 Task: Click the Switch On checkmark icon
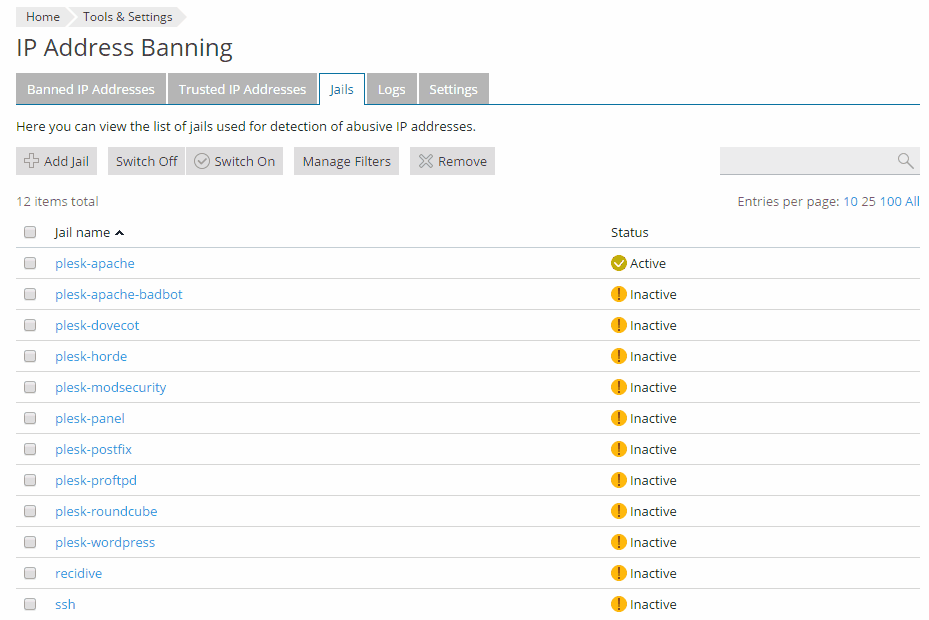202,161
